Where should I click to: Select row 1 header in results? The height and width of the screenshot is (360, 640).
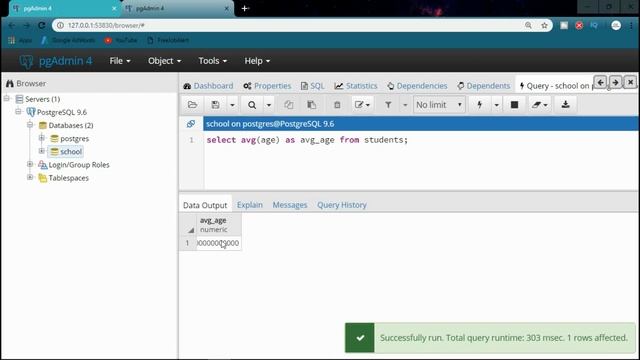(188, 243)
